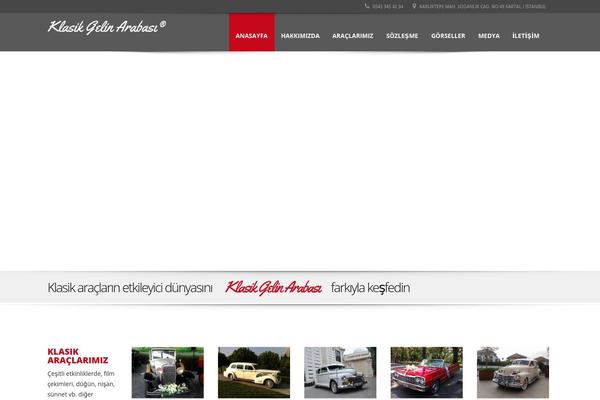This screenshot has height=400, width=600.
Task: Open the ANASAYFA menu item
Action: (252, 32)
